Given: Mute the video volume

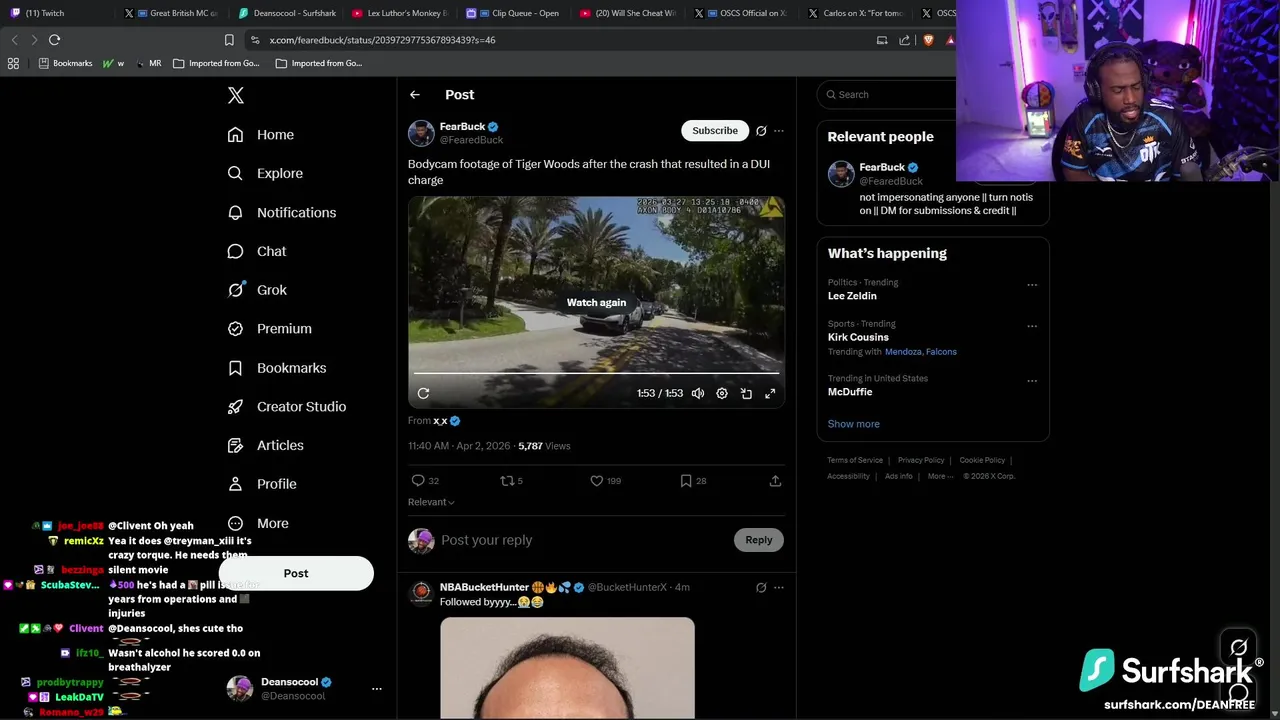Looking at the screenshot, I should 698,394.
